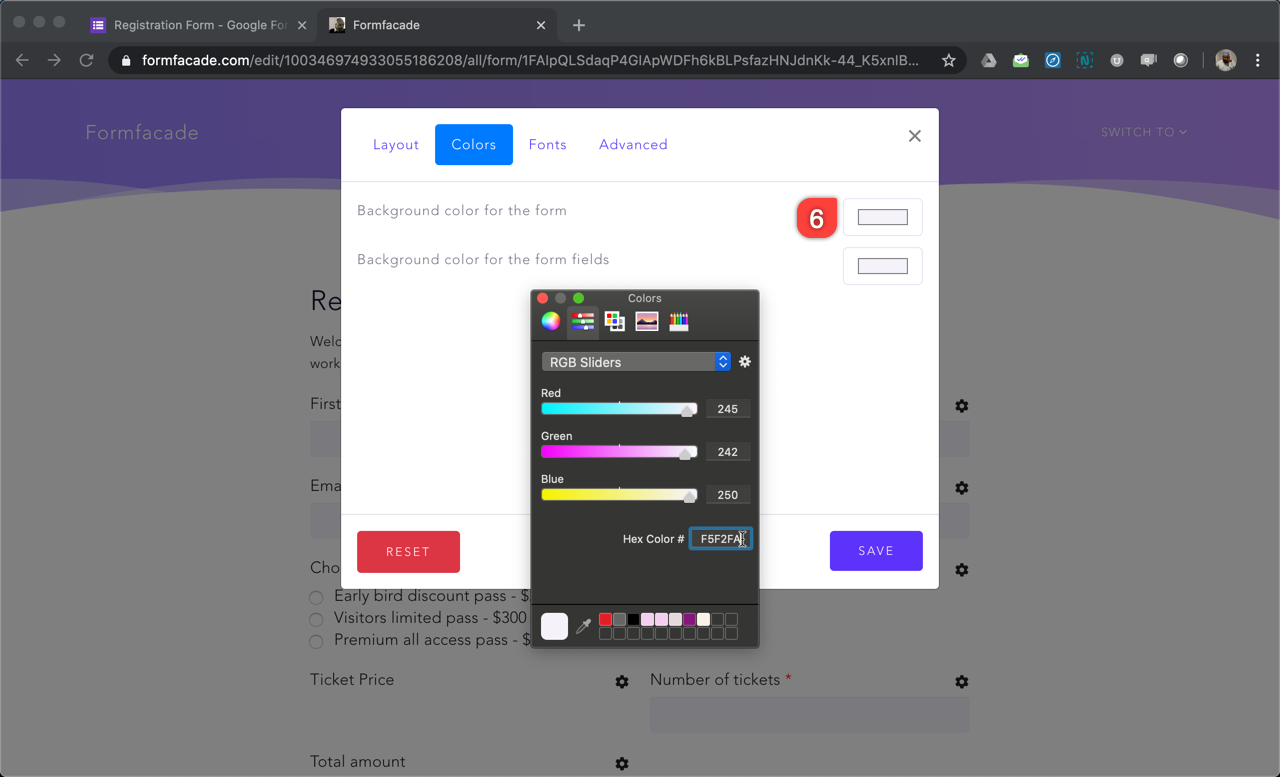Open the Advanced tab

click(x=633, y=145)
